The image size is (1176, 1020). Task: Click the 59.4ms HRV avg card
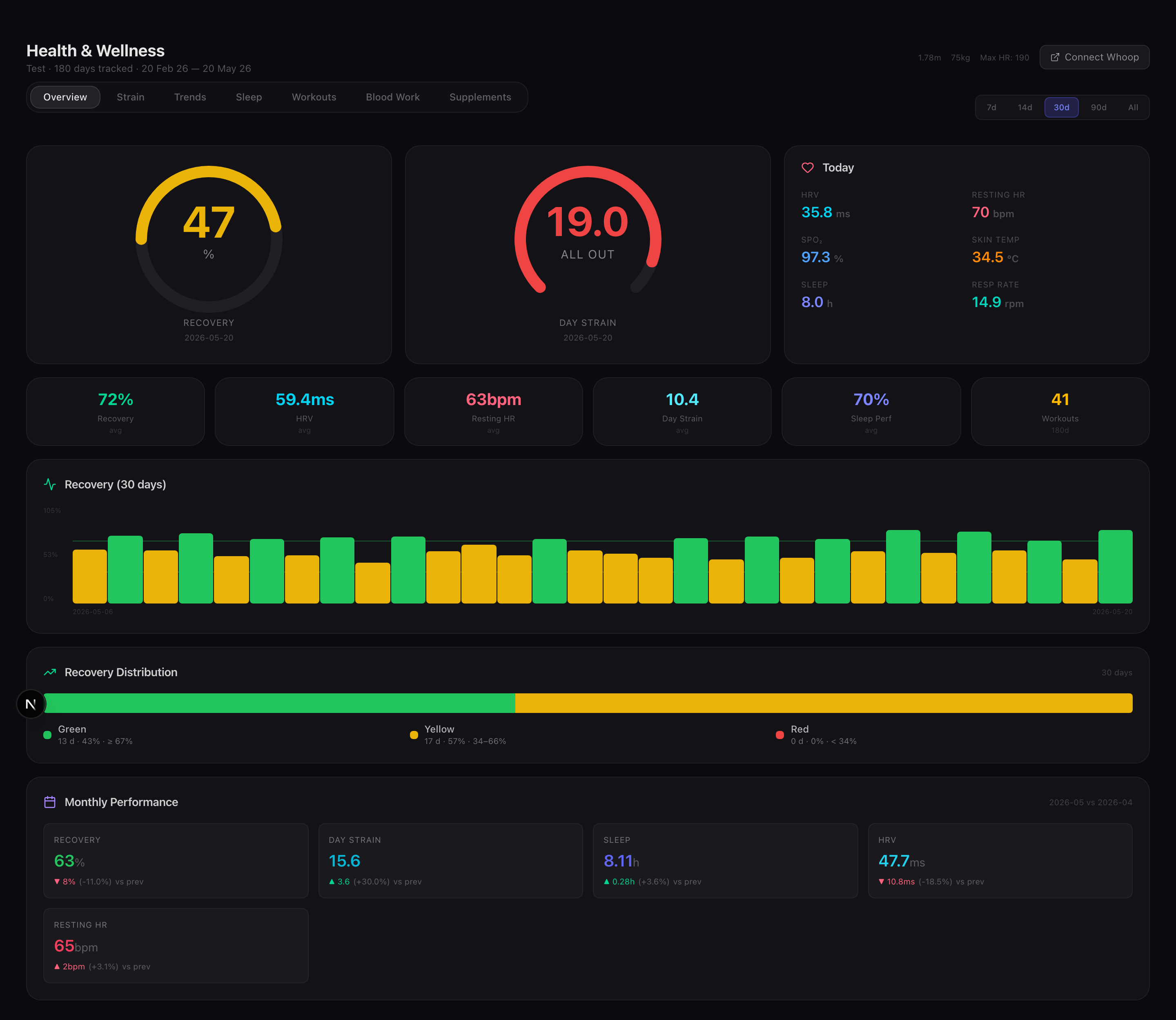(305, 412)
